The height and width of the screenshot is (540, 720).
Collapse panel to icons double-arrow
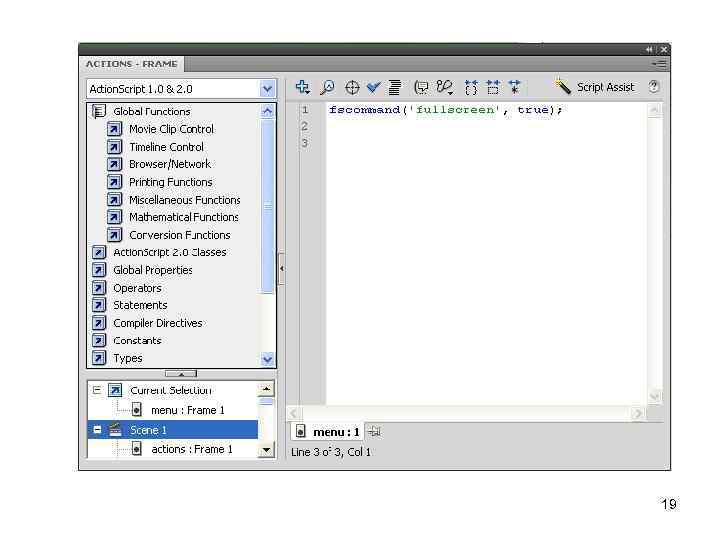[649, 49]
